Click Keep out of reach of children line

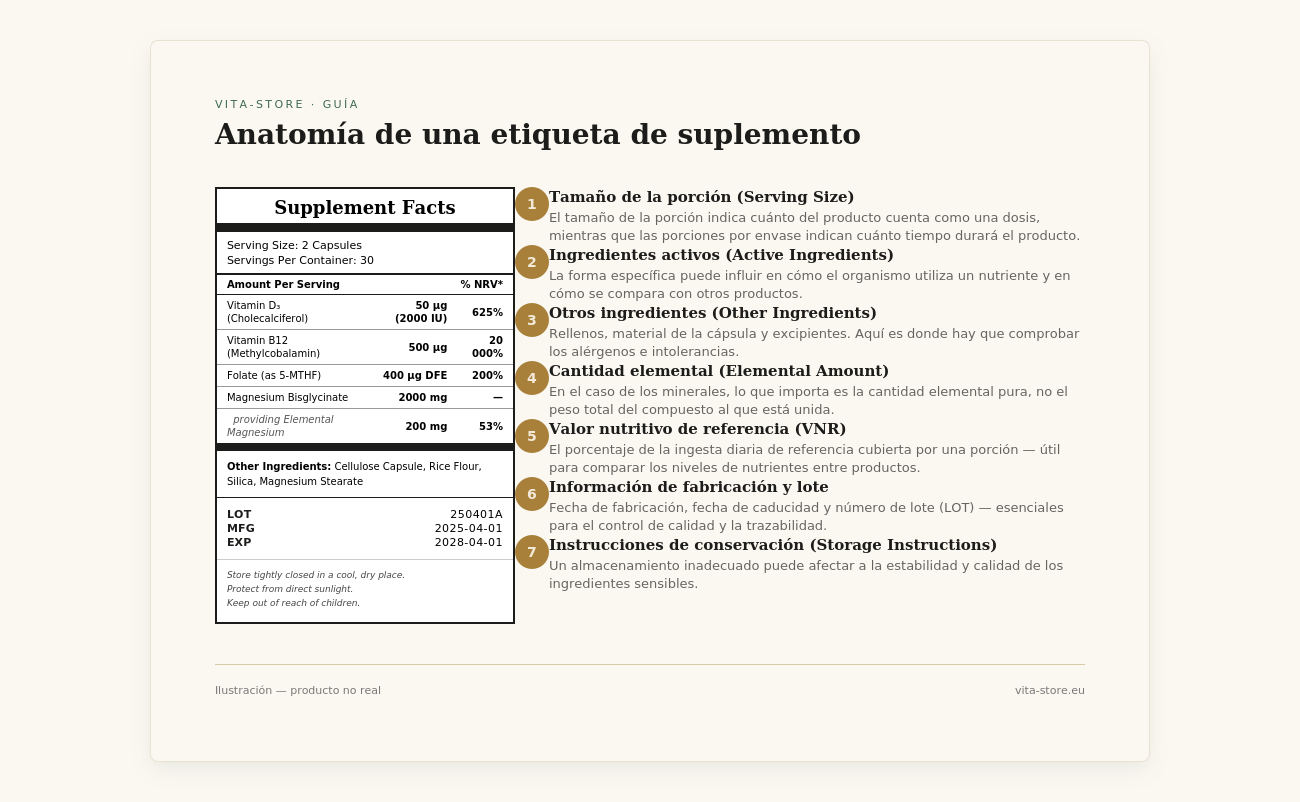tap(293, 603)
